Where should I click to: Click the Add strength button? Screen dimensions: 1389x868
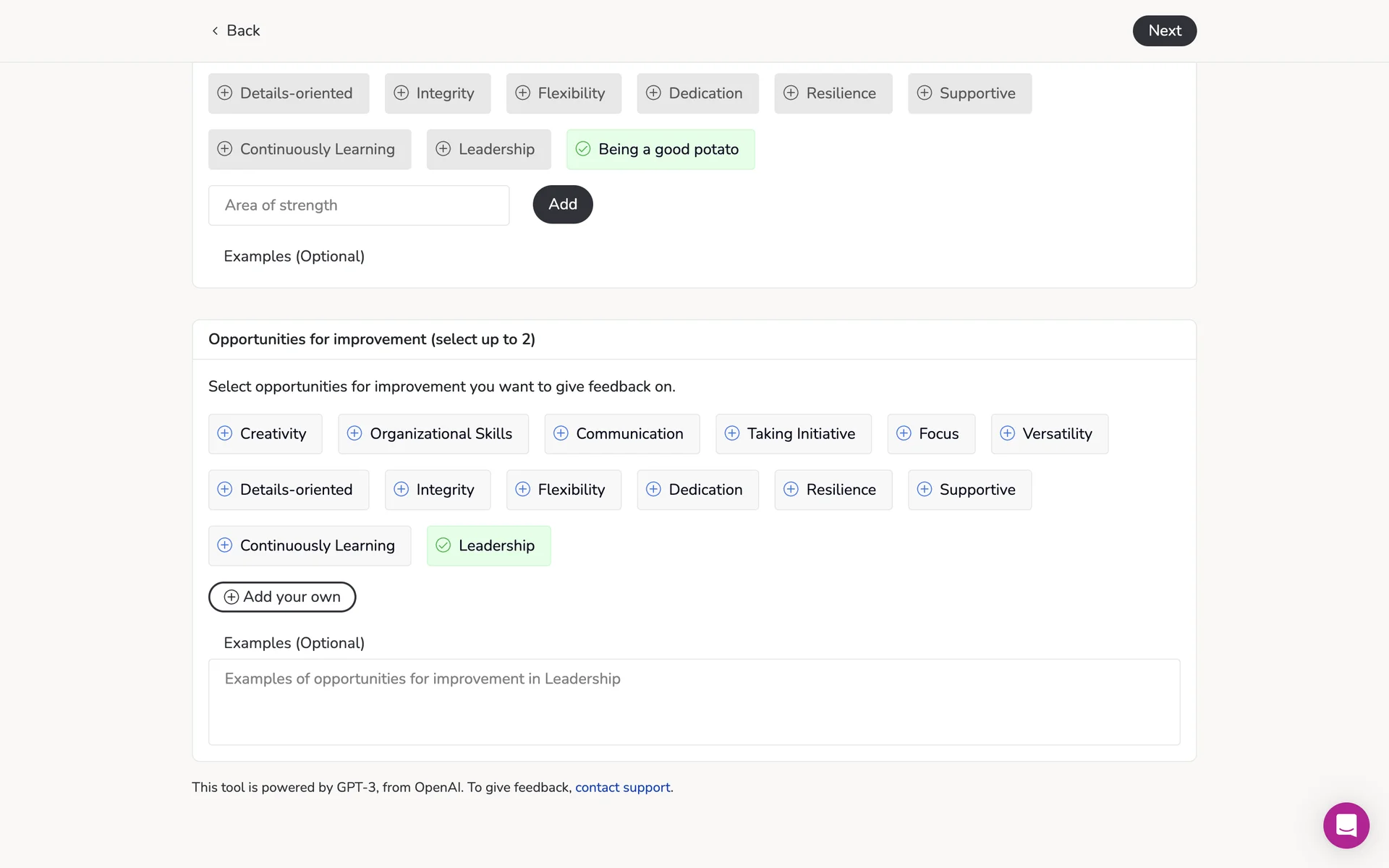562,205
